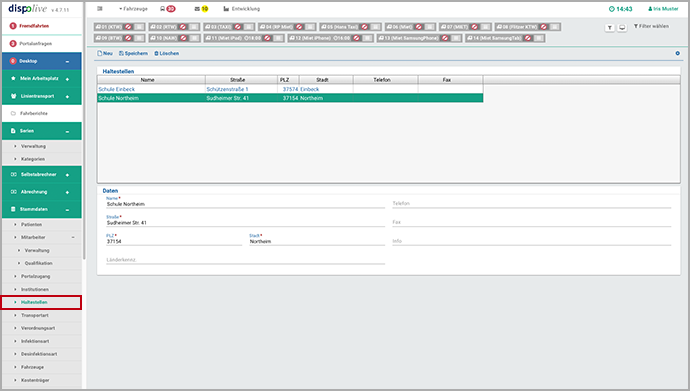Screen dimensions: 690x391
Task: Save the stop with Speichern
Action: (133, 53)
